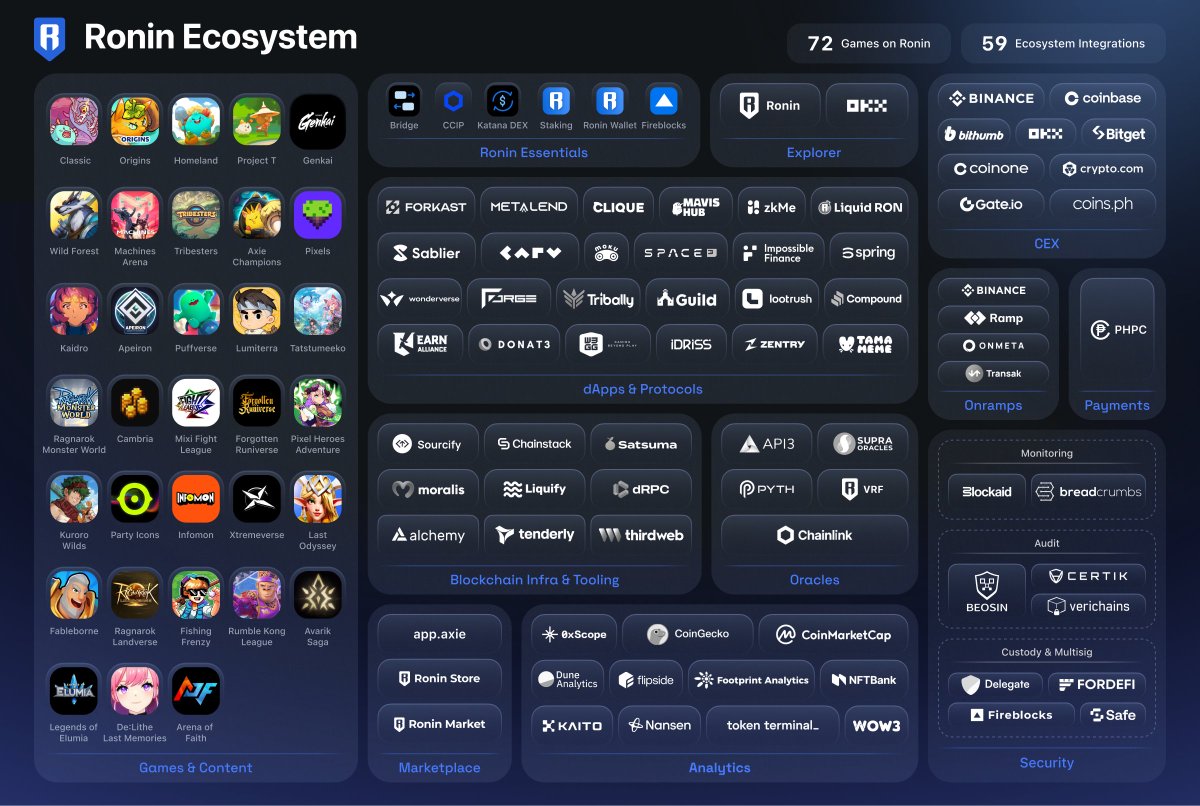The image size is (1200, 806).
Task: Open the Nansen analytics card
Action: point(660,725)
